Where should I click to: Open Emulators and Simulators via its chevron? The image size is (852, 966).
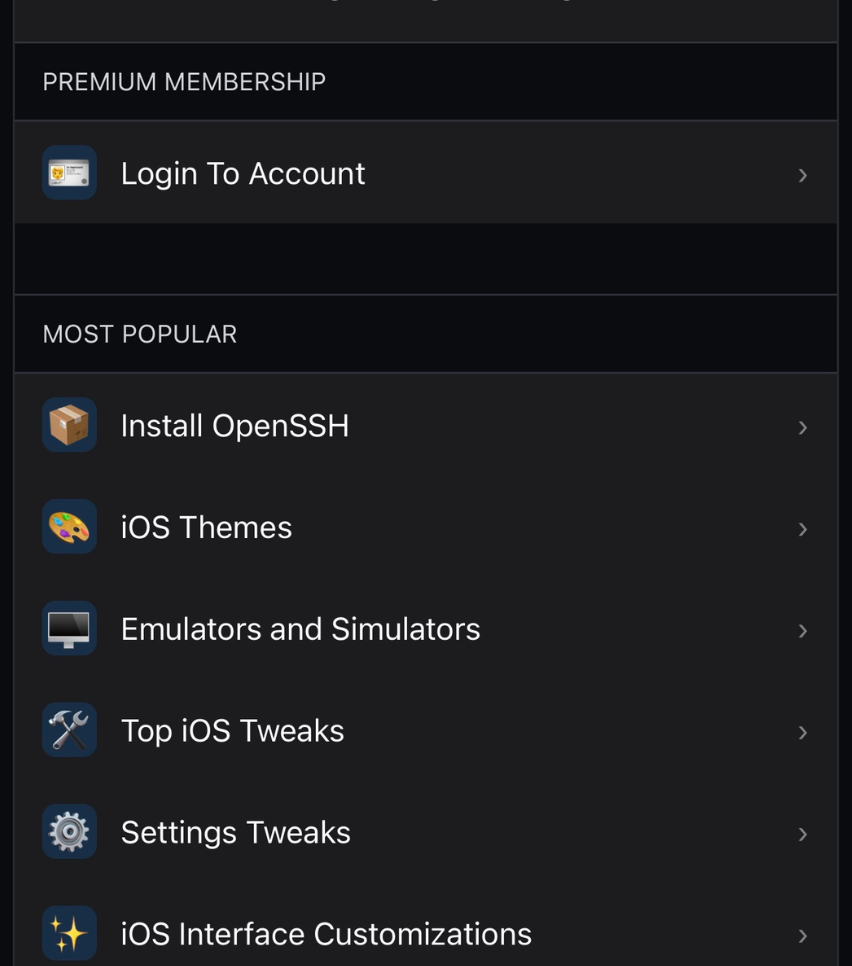tap(802, 631)
